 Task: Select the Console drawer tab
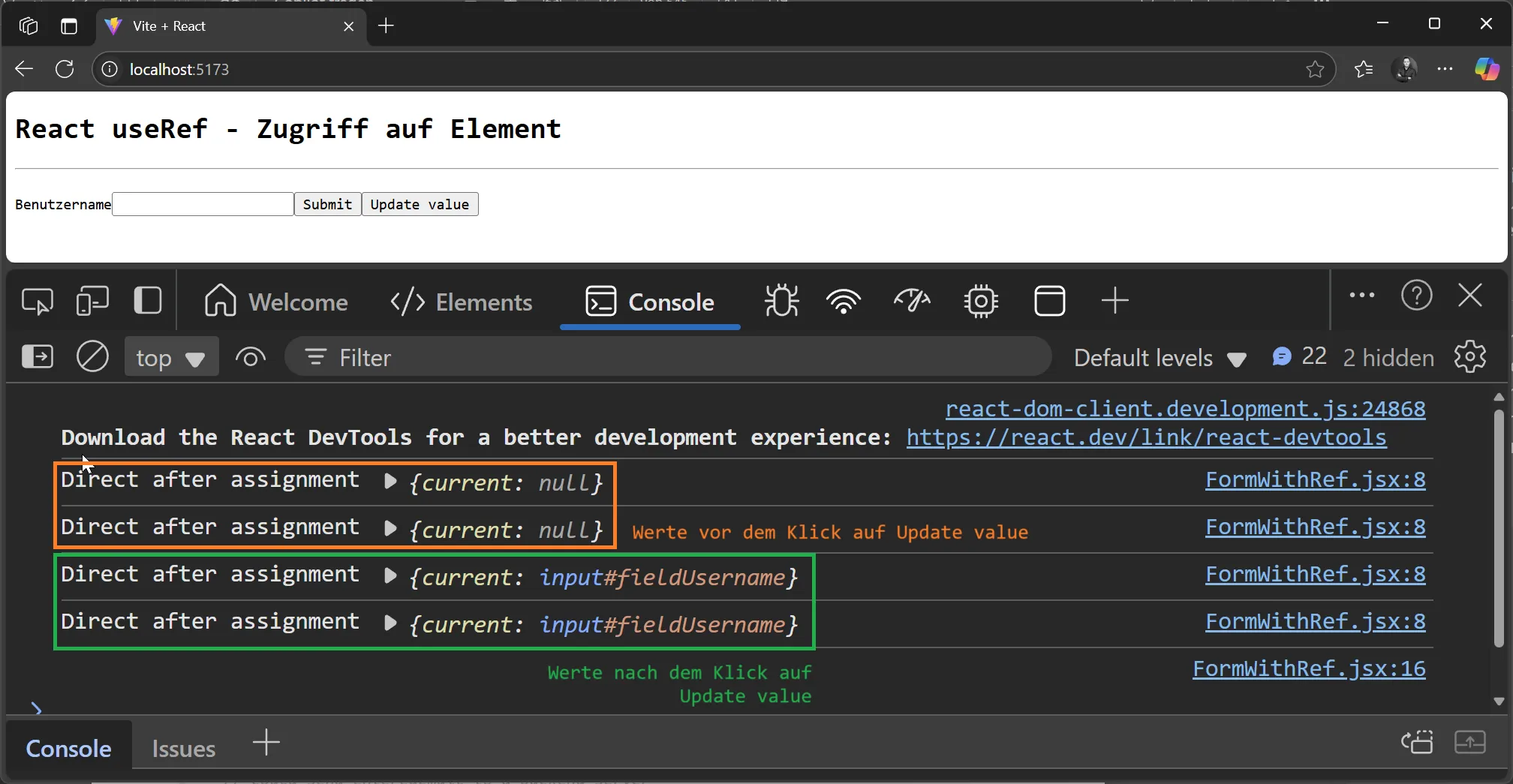(x=68, y=748)
